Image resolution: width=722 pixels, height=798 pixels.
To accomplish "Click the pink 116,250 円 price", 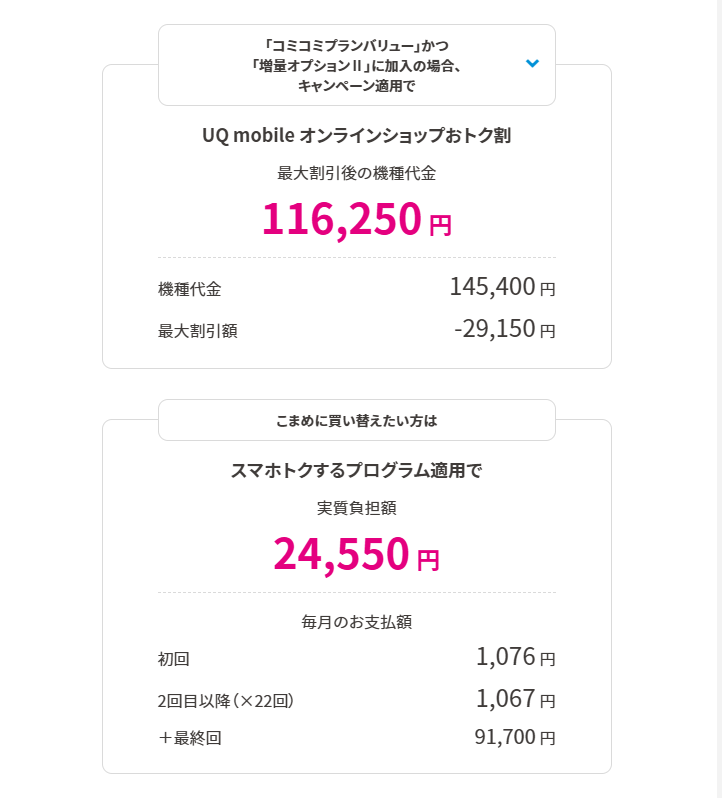I will pyautogui.click(x=356, y=219).
